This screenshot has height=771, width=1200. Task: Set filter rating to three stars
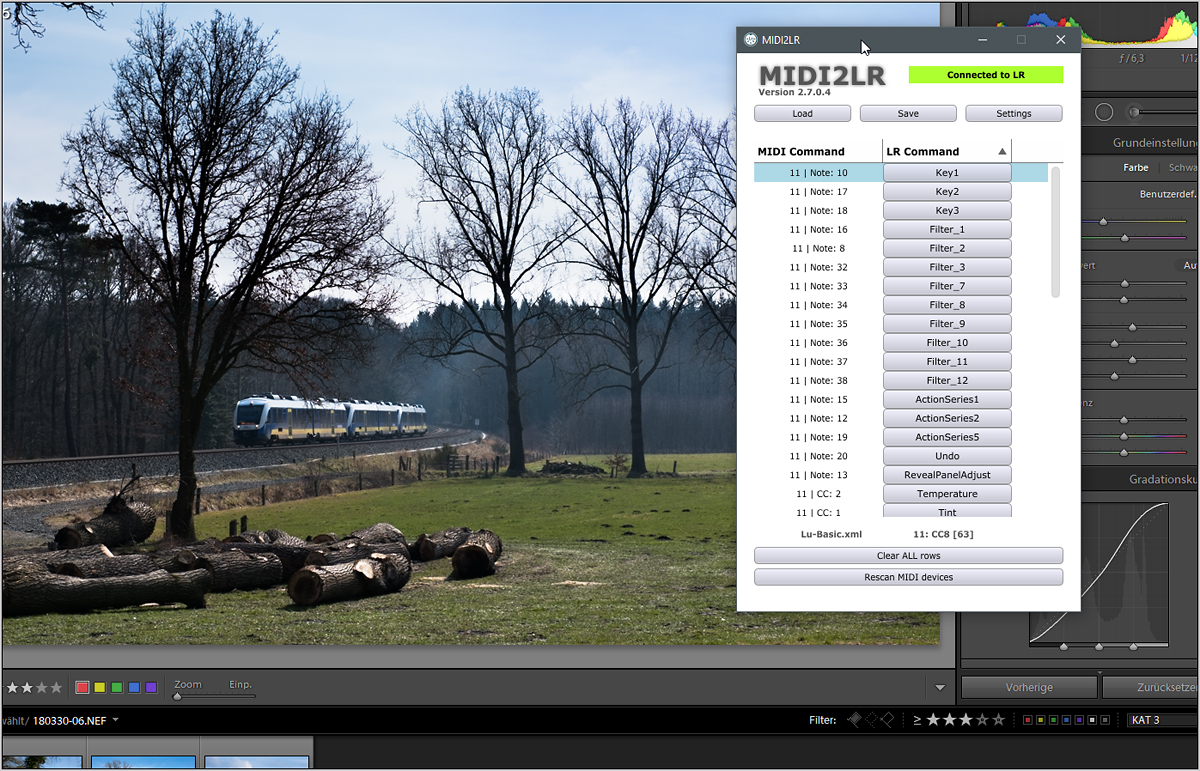point(964,720)
